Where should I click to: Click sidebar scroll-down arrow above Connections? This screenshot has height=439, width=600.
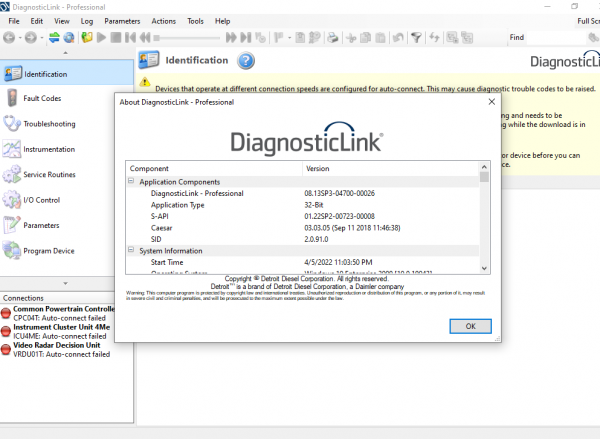(65, 284)
